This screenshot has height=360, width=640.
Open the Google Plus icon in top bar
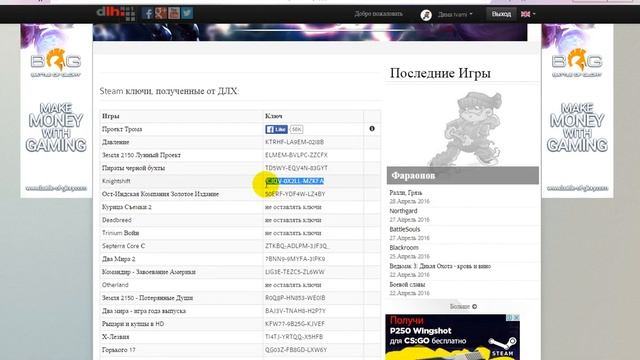161,13
